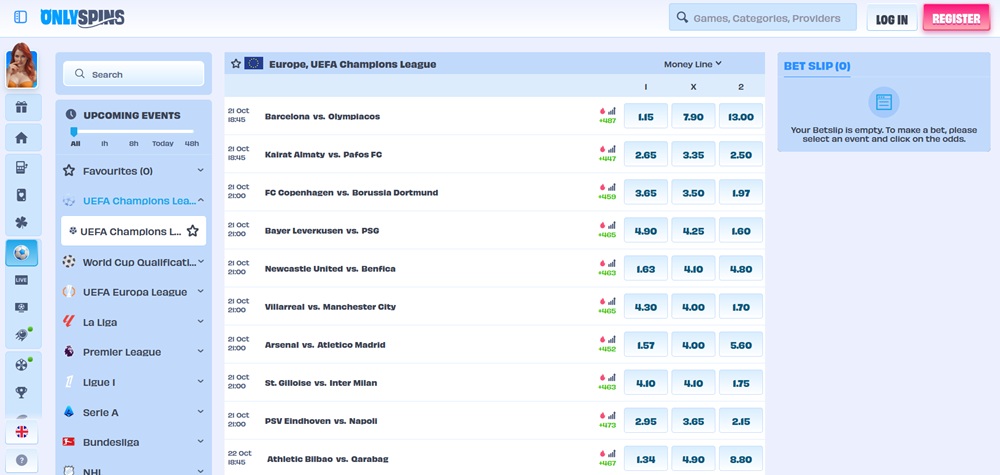Open the St. Gilloise vs. Inter Milan match
This screenshot has height=475, width=1000.
coord(321,383)
